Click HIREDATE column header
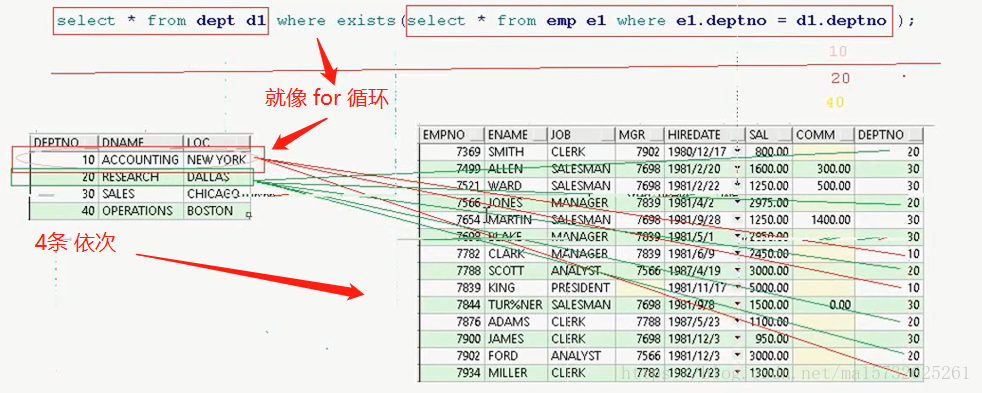982x393 pixels. point(705,135)
